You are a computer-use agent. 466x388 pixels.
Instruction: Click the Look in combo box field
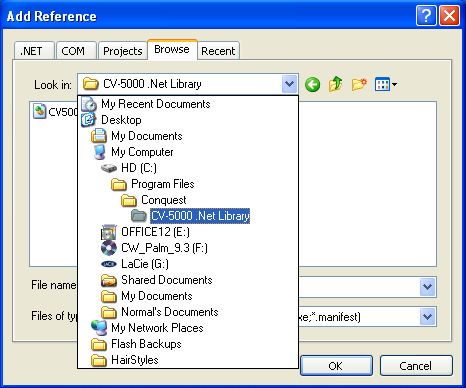pyautogui.click(x=188, y=84)
